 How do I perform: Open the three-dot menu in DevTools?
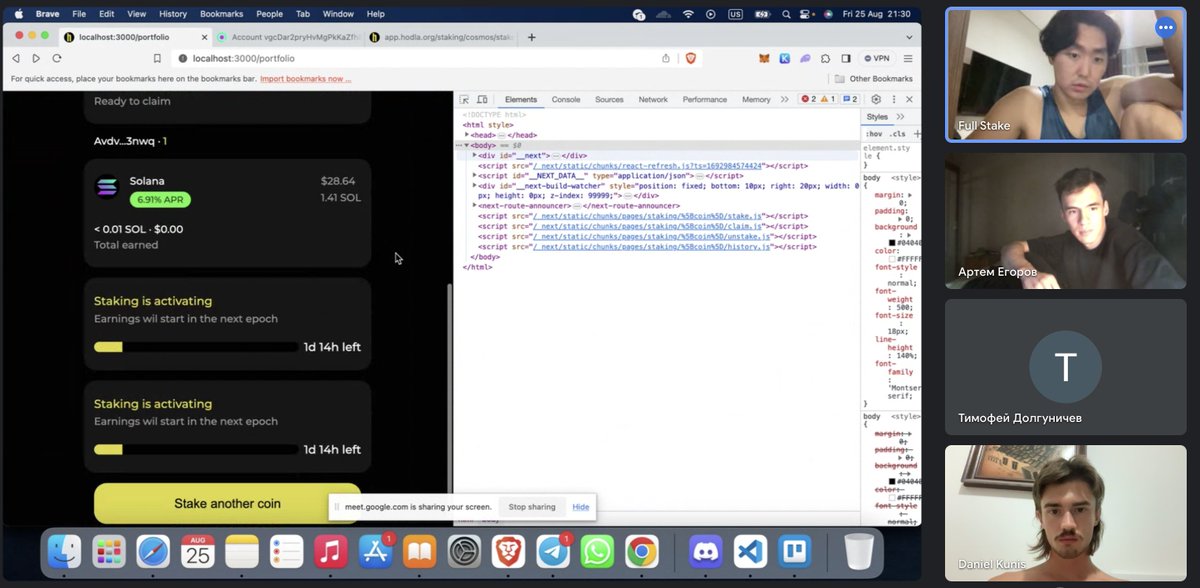(x=893, y=99)
